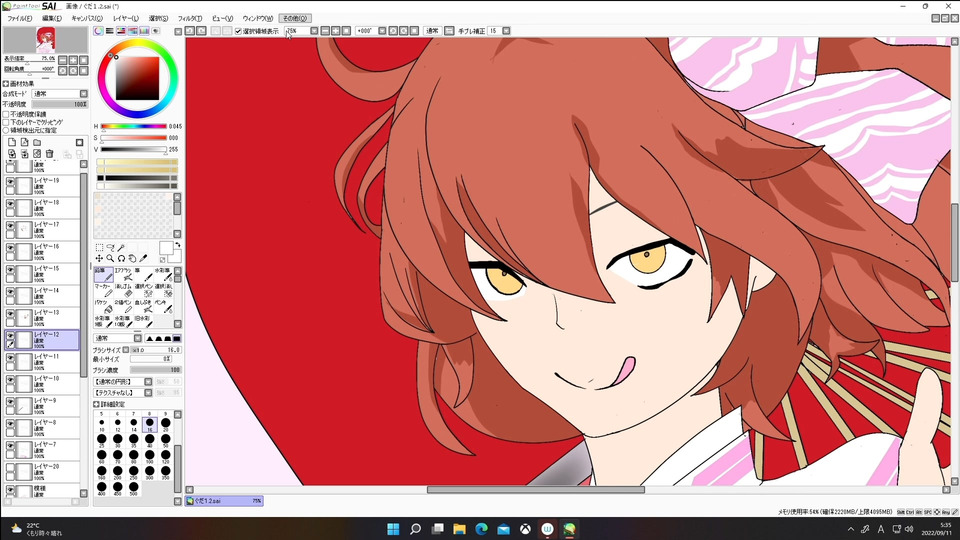
Task: Toggle the selection edge display checkbox (選択領域表示)
Action: coord(238,31)
